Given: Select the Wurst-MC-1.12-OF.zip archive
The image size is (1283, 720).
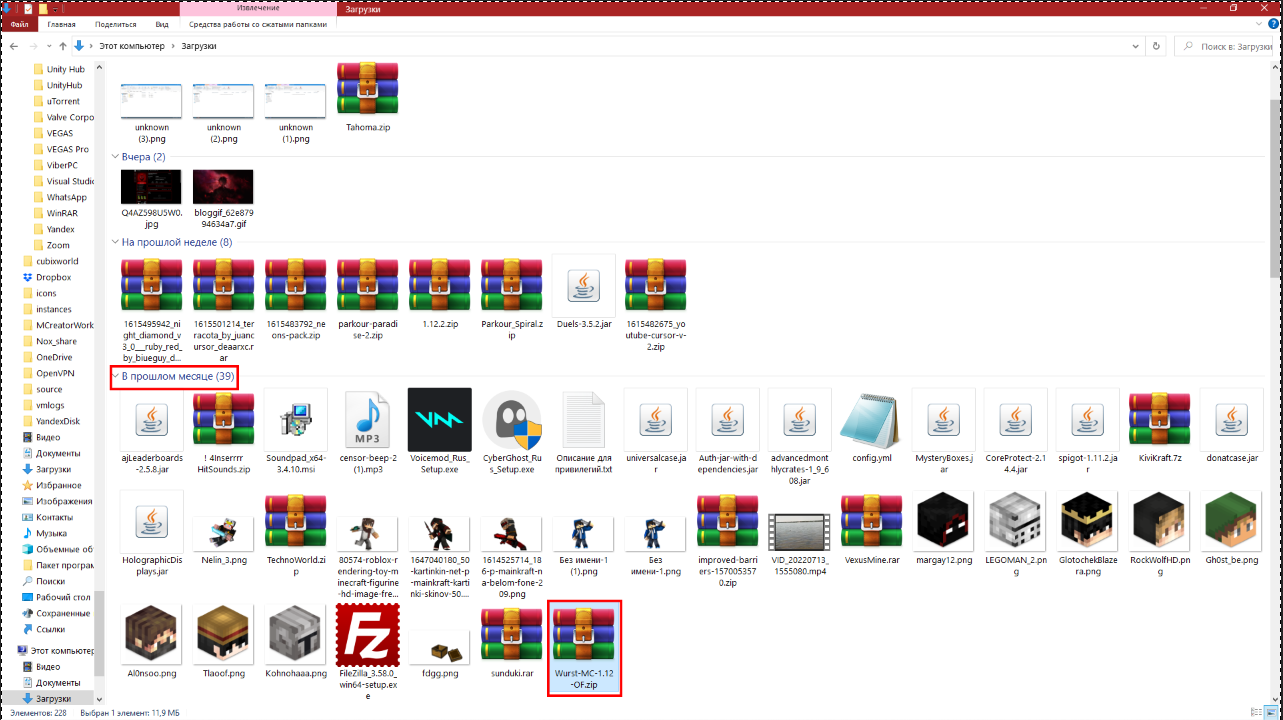Looking at the screenshot, I should click(585, 649).
